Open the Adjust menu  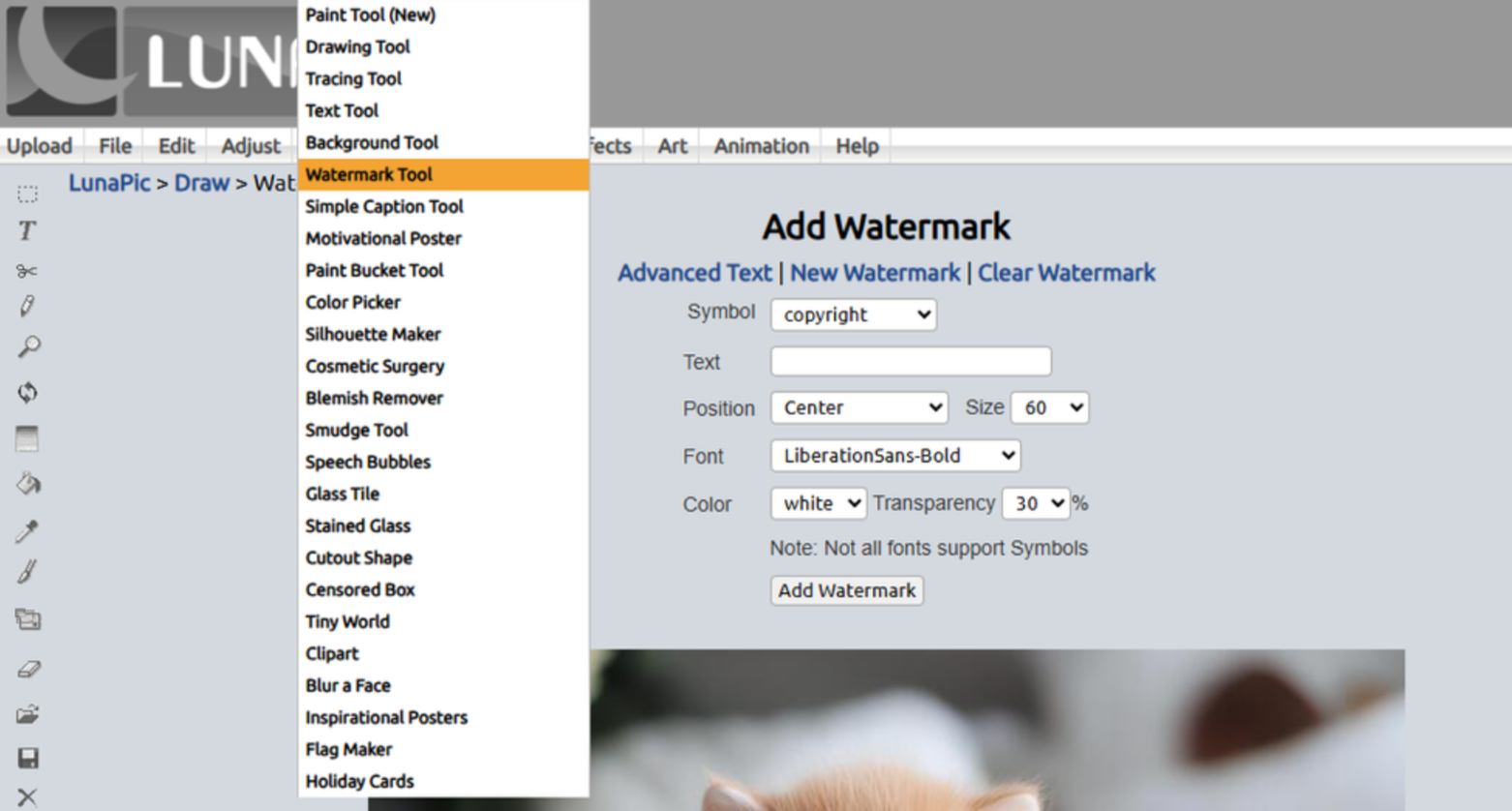251,146
